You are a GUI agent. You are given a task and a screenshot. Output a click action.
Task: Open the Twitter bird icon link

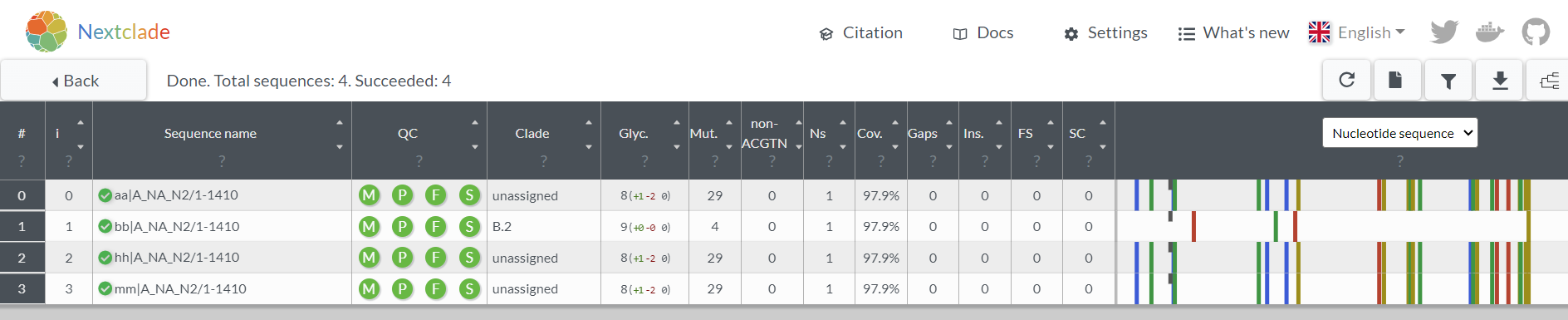[1444, 32]
